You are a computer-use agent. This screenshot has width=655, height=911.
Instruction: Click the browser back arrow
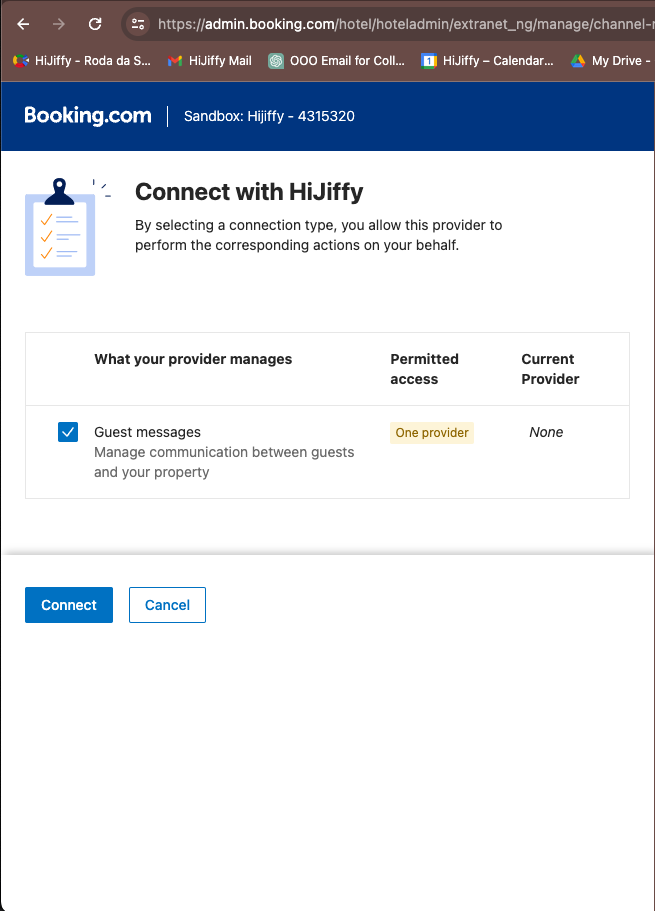point(23,24)
